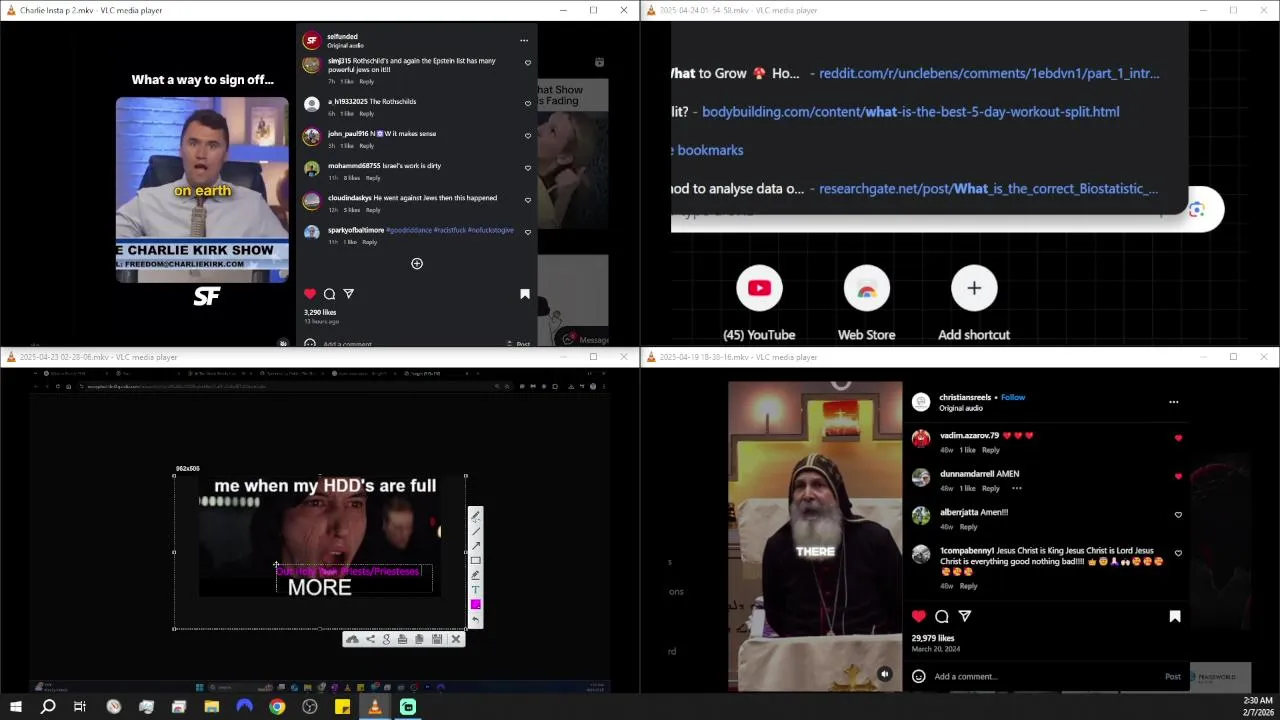
Task: Reply to 1compabenny1 comment
Action: tap(968, 586)
